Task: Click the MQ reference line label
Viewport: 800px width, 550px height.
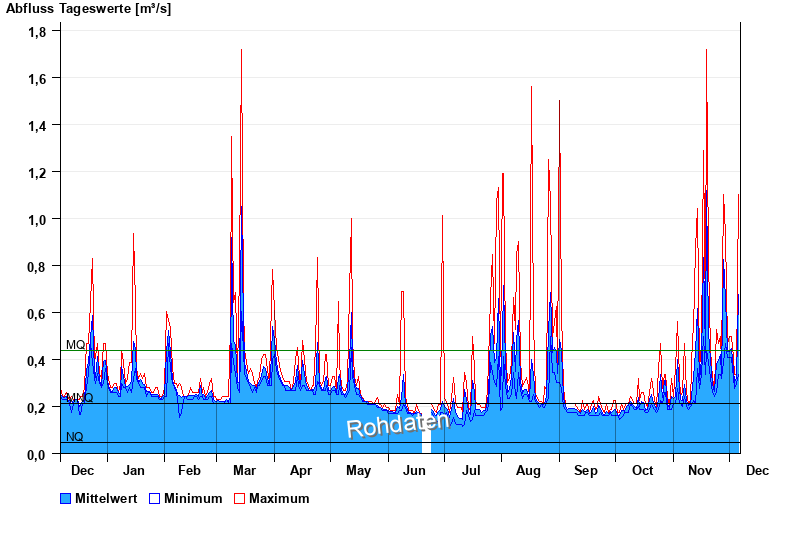Action: pyautogui.click(x=75, y=345)
